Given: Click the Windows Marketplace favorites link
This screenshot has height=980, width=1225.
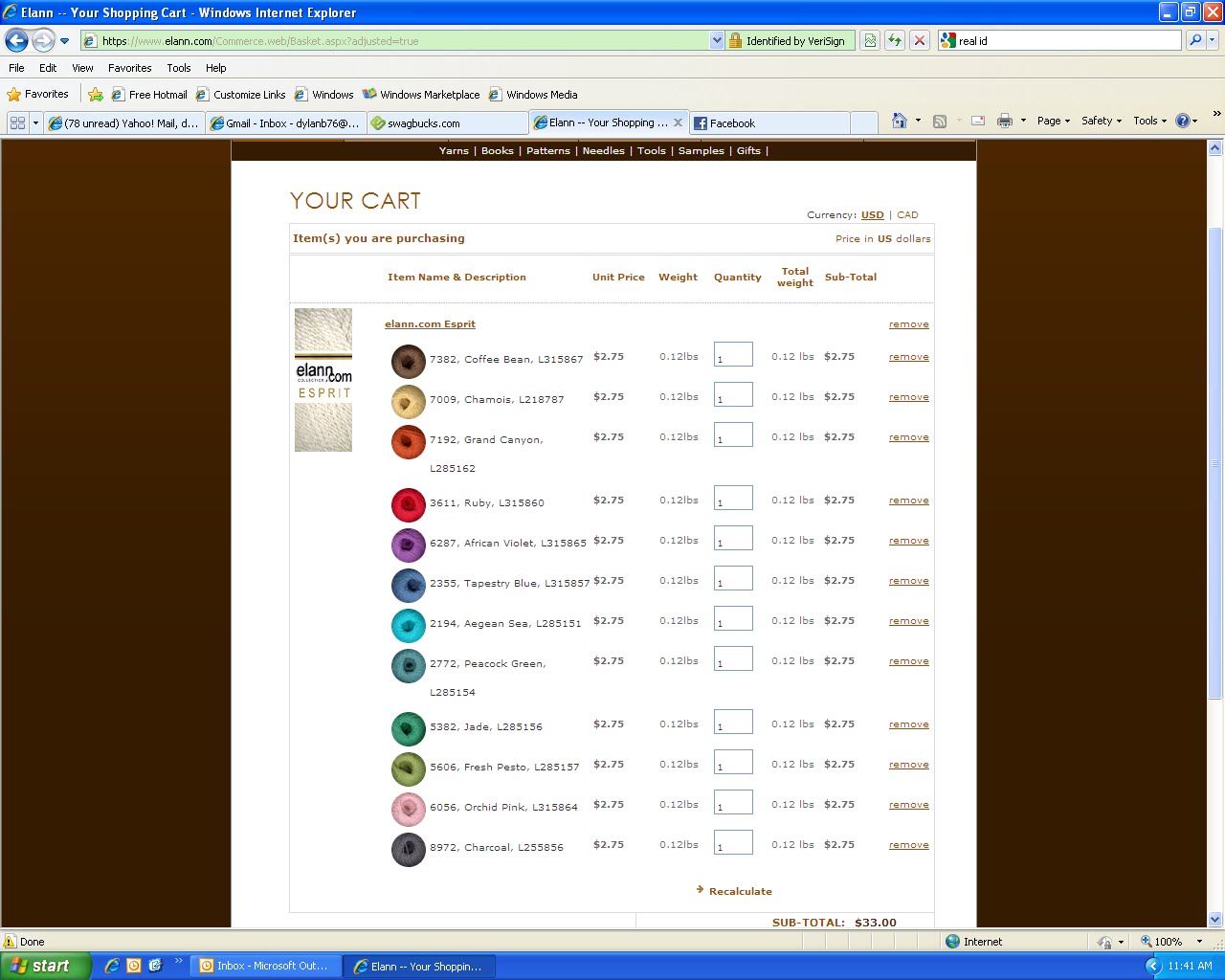Looking at the screenshot, I should [x=421, y=94].
